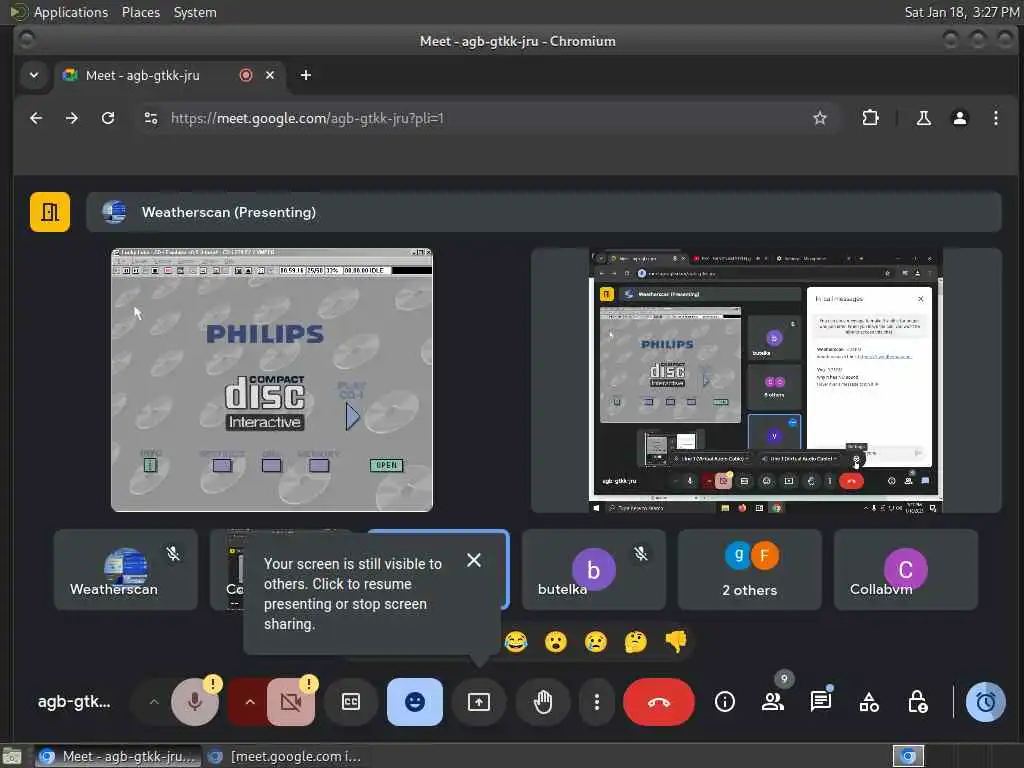Expand audio settings chevron beside microphone
This screenshot has width=1024, height=768.
pyautogui.click(x=154, y=702)
